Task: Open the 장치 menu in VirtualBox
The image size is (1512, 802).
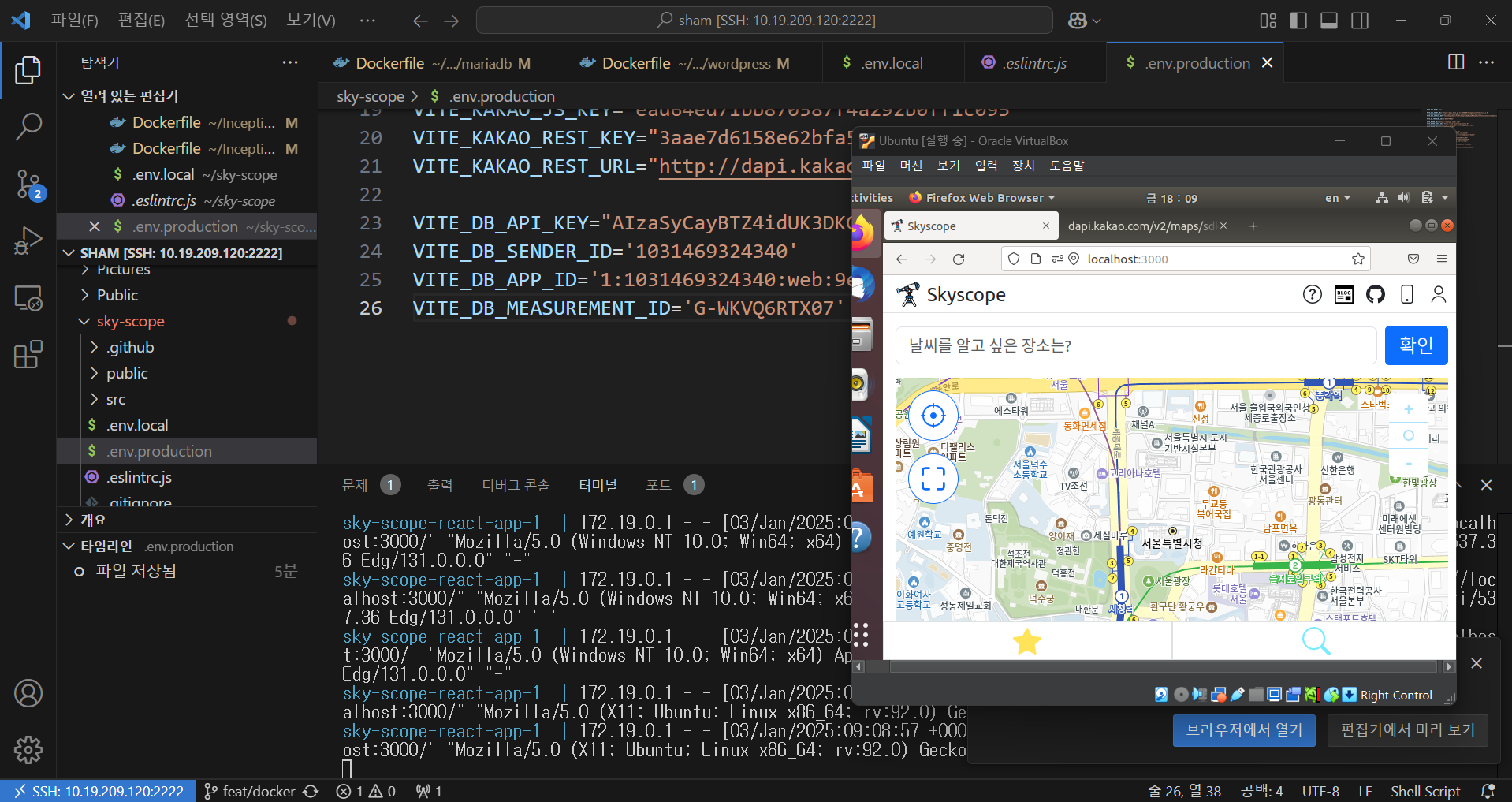Action: tap(1023, 166)
